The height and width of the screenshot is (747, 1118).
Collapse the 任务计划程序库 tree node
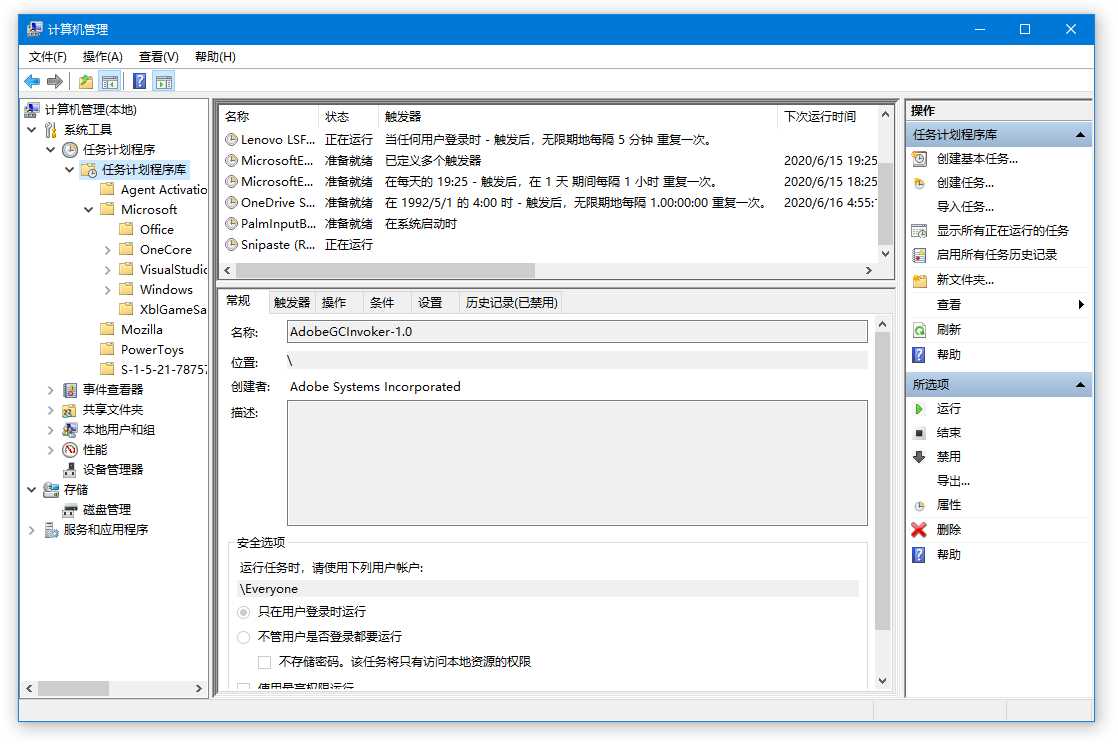(69, 170)
